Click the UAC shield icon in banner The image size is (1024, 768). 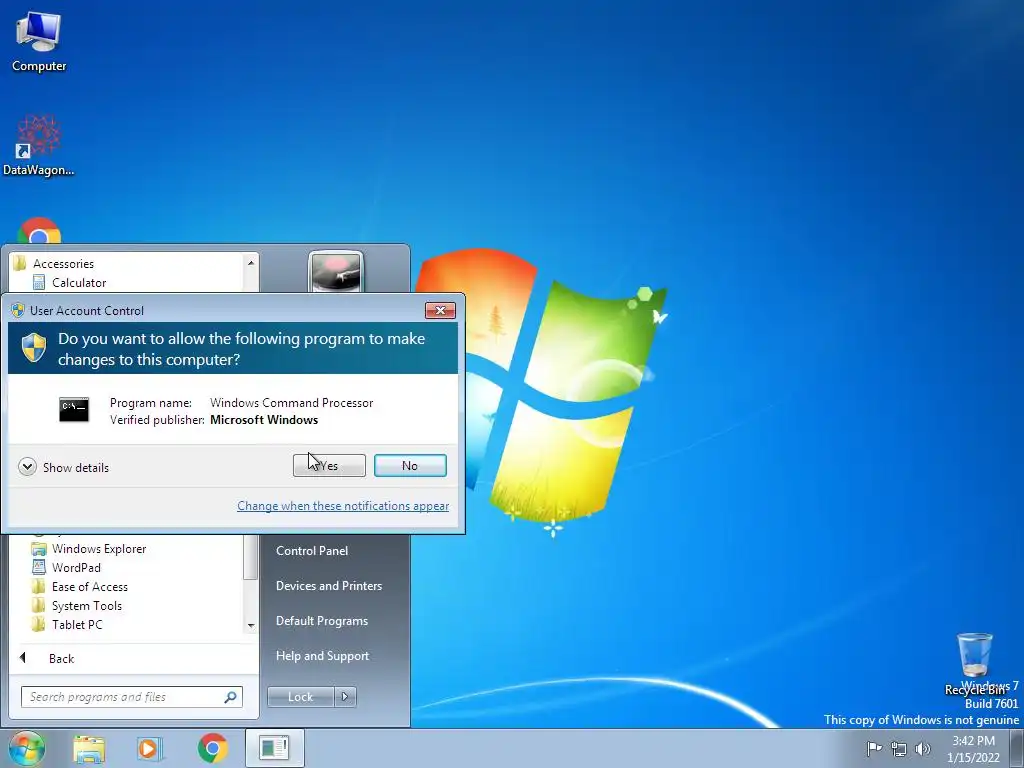(x=33, y=347)
